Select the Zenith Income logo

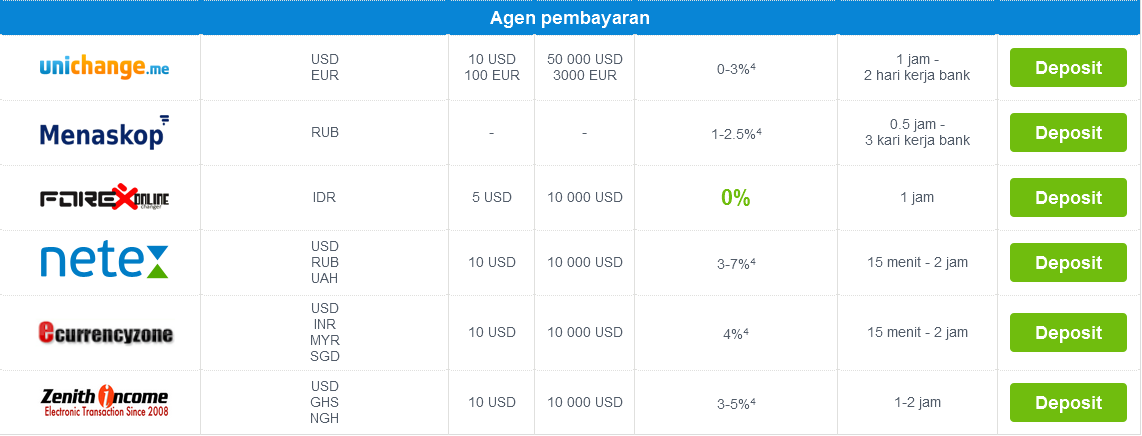tap(104, 403)
